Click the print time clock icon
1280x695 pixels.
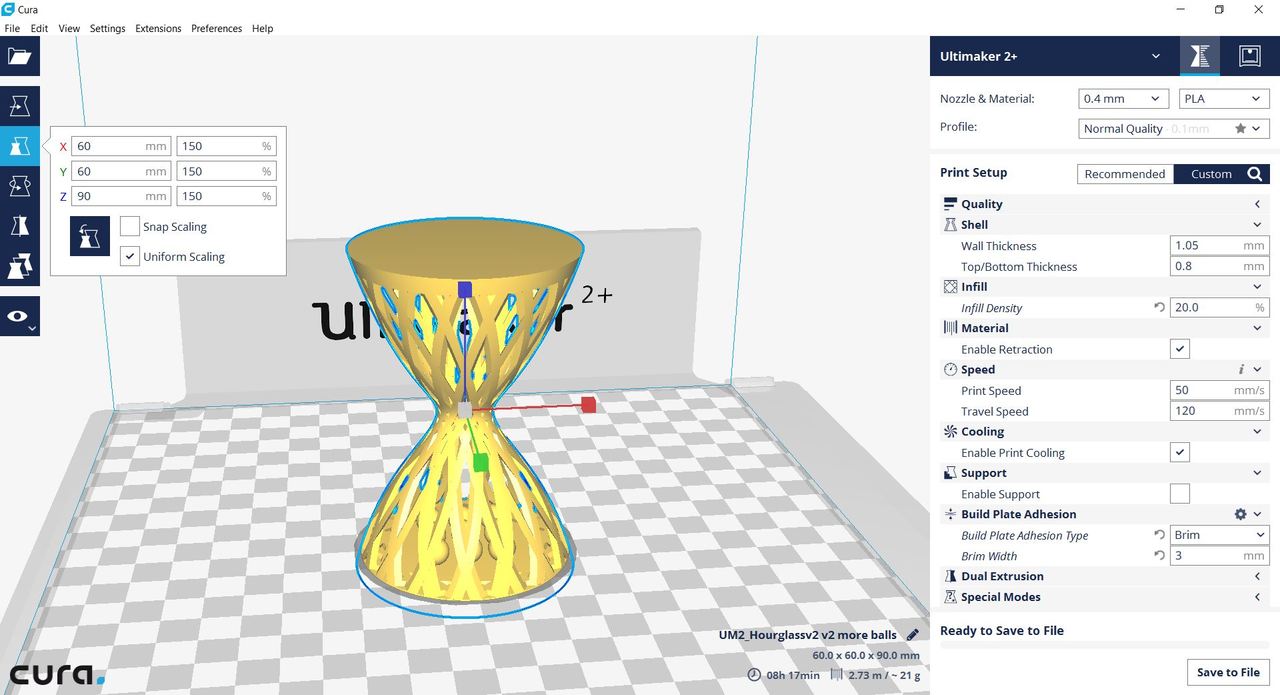(754, 675)
